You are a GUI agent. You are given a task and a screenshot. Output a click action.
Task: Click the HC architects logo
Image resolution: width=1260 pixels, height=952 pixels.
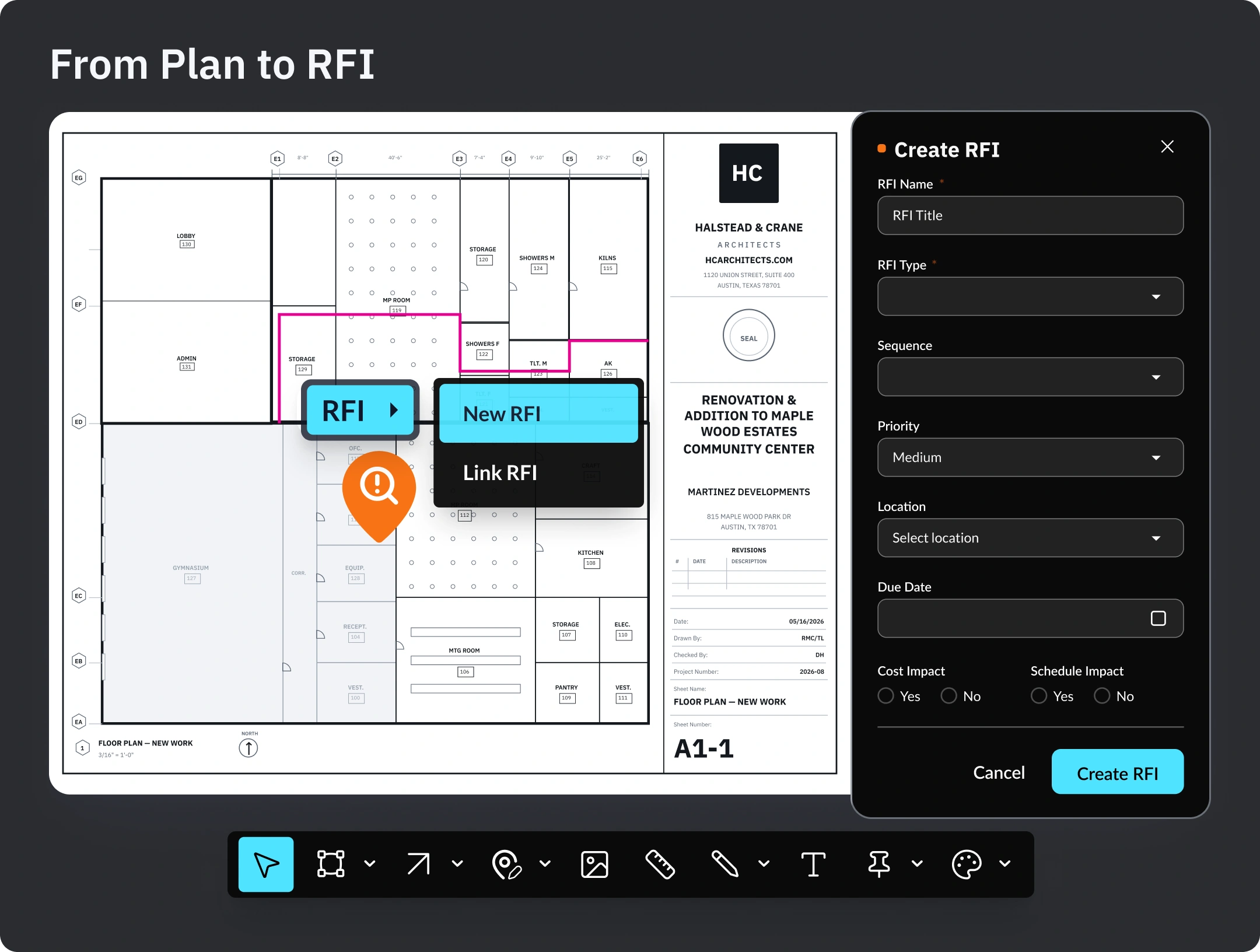[748, 173]
